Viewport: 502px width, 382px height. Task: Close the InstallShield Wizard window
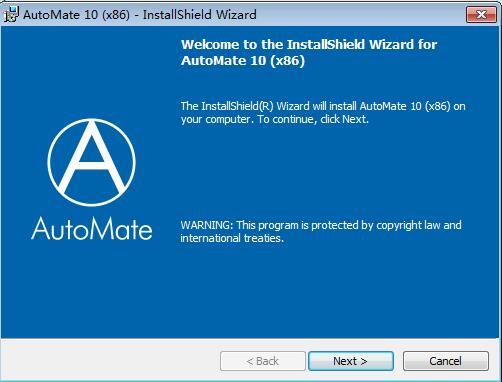481,14
